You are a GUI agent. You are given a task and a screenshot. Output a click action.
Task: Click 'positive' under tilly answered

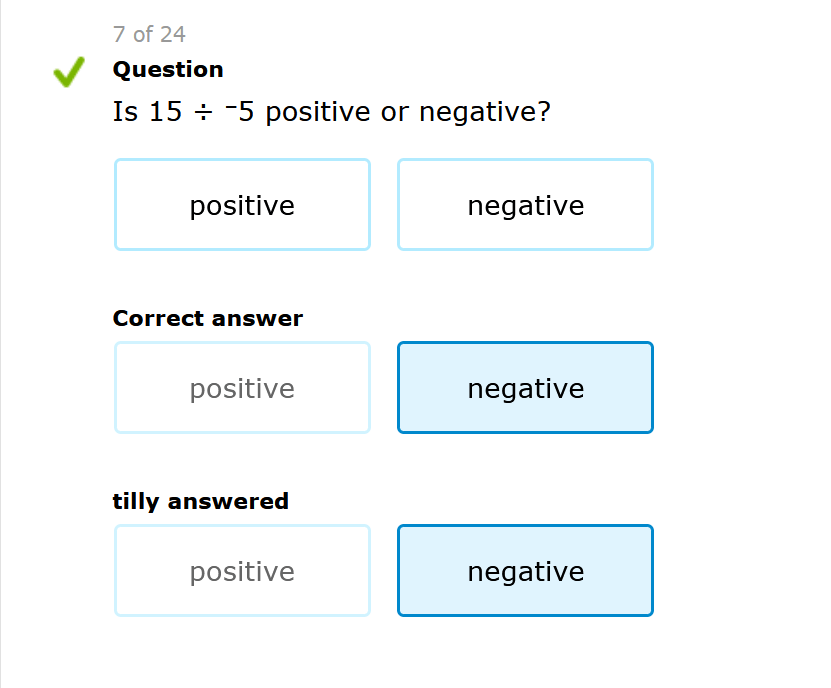pos(242,571)
